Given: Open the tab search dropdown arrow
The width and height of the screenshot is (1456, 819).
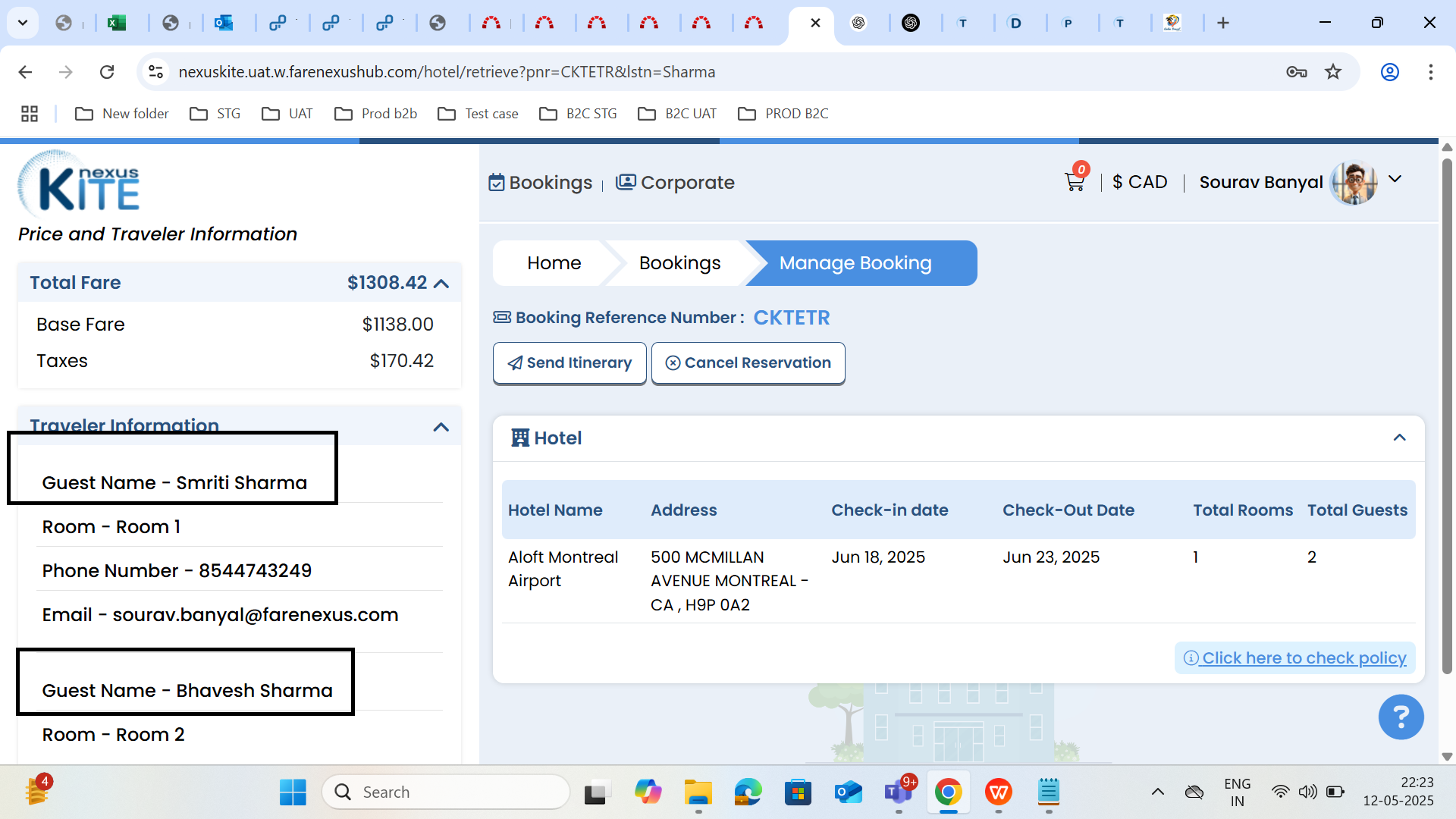Looking at the screenshot, I should point(23,23).
